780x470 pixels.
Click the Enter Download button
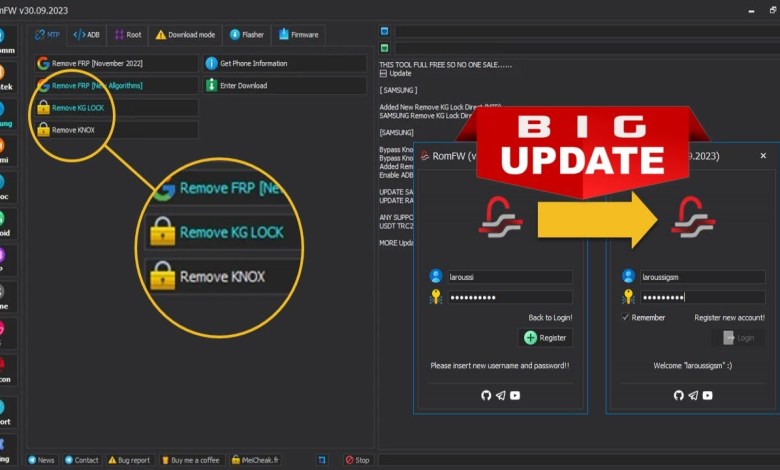point(284,86)
